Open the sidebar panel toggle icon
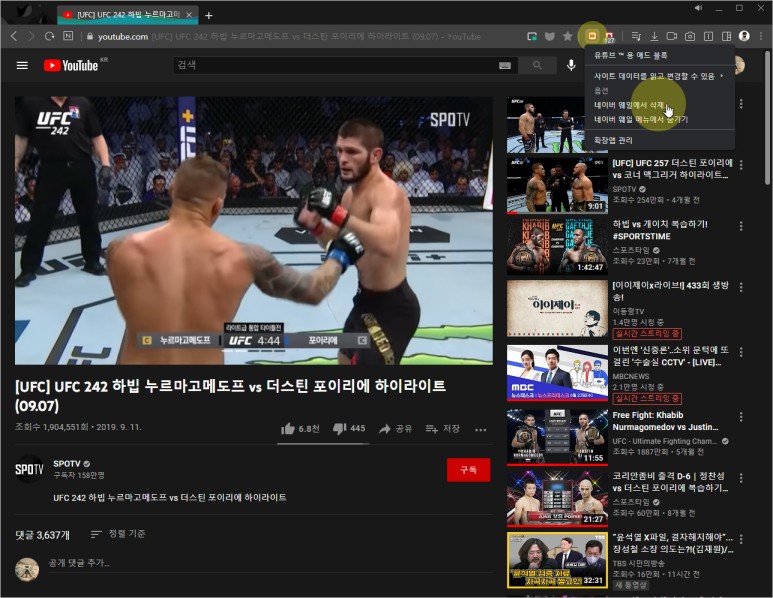The image size is (773, 598). point(726,36)
